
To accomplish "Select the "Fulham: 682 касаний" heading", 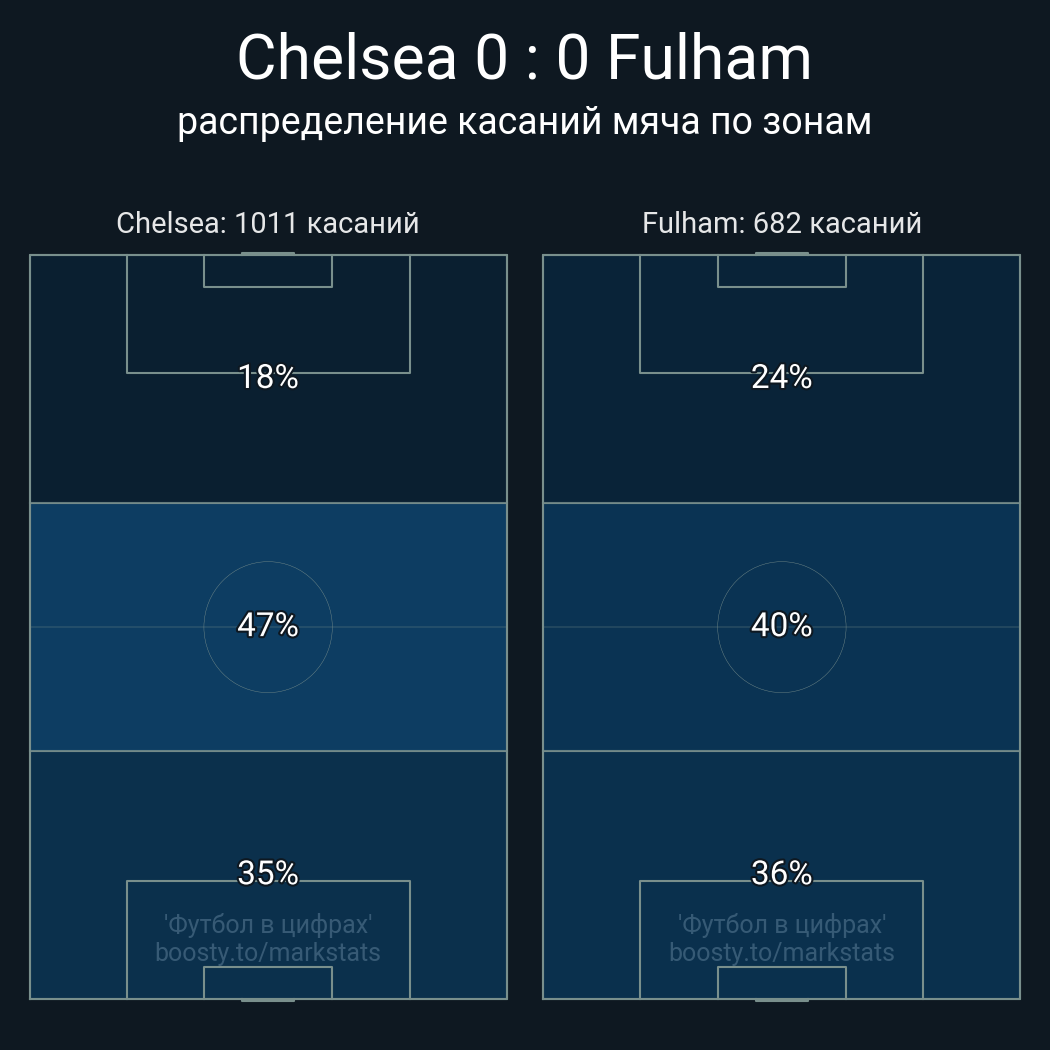I will click(781, 223).
